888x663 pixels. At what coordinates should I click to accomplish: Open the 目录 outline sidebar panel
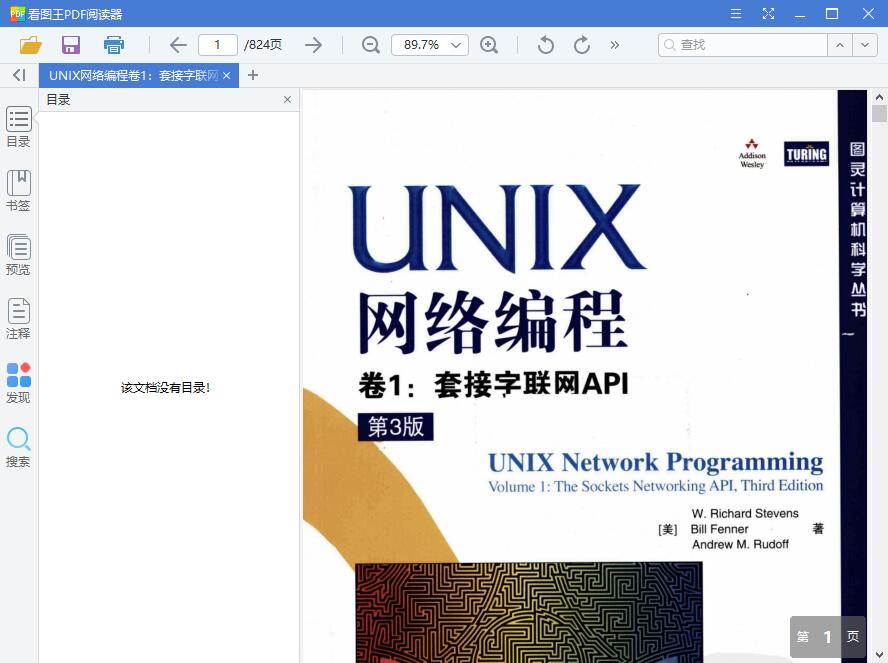point(19,127)
